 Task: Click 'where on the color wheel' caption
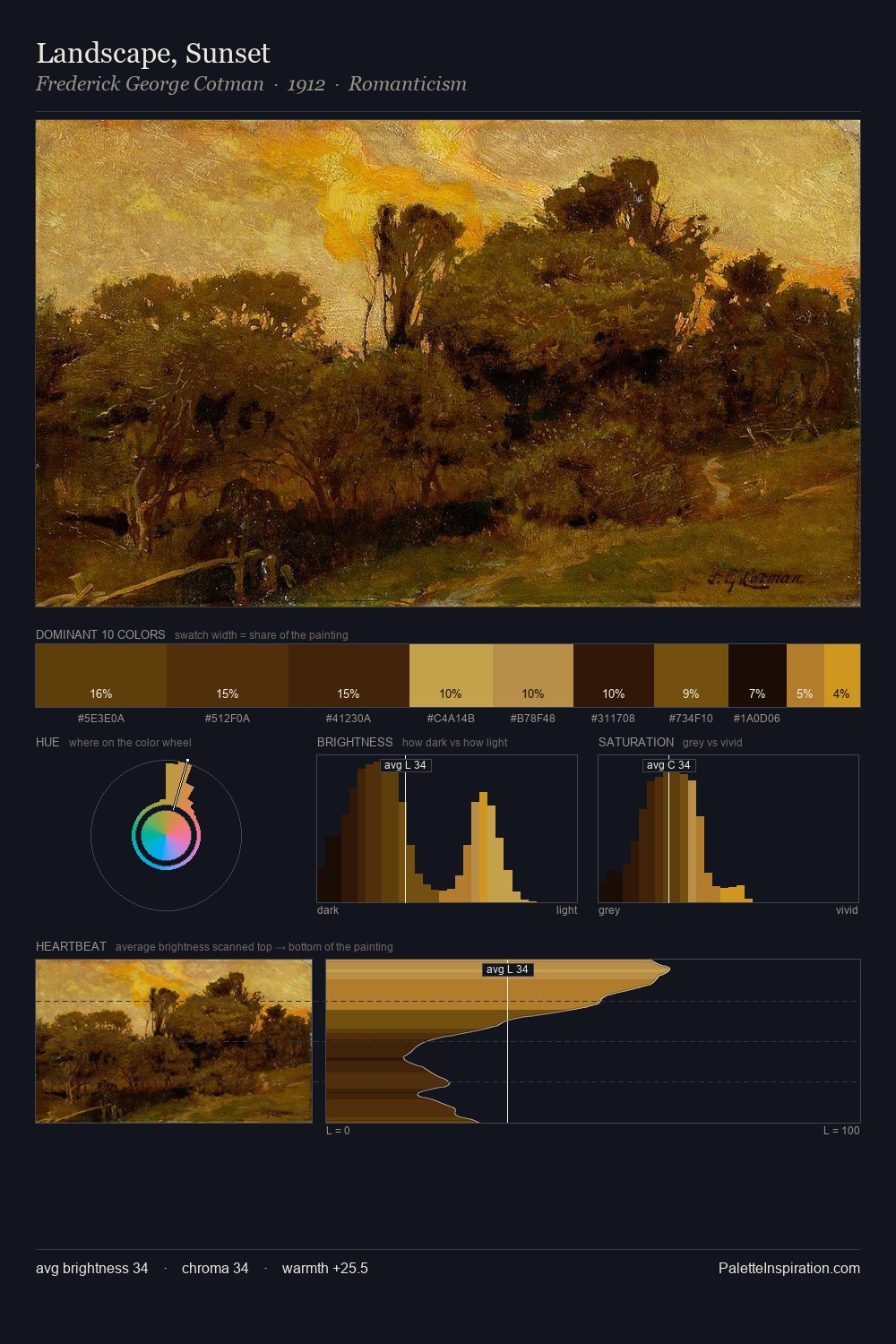pos(130,743)
